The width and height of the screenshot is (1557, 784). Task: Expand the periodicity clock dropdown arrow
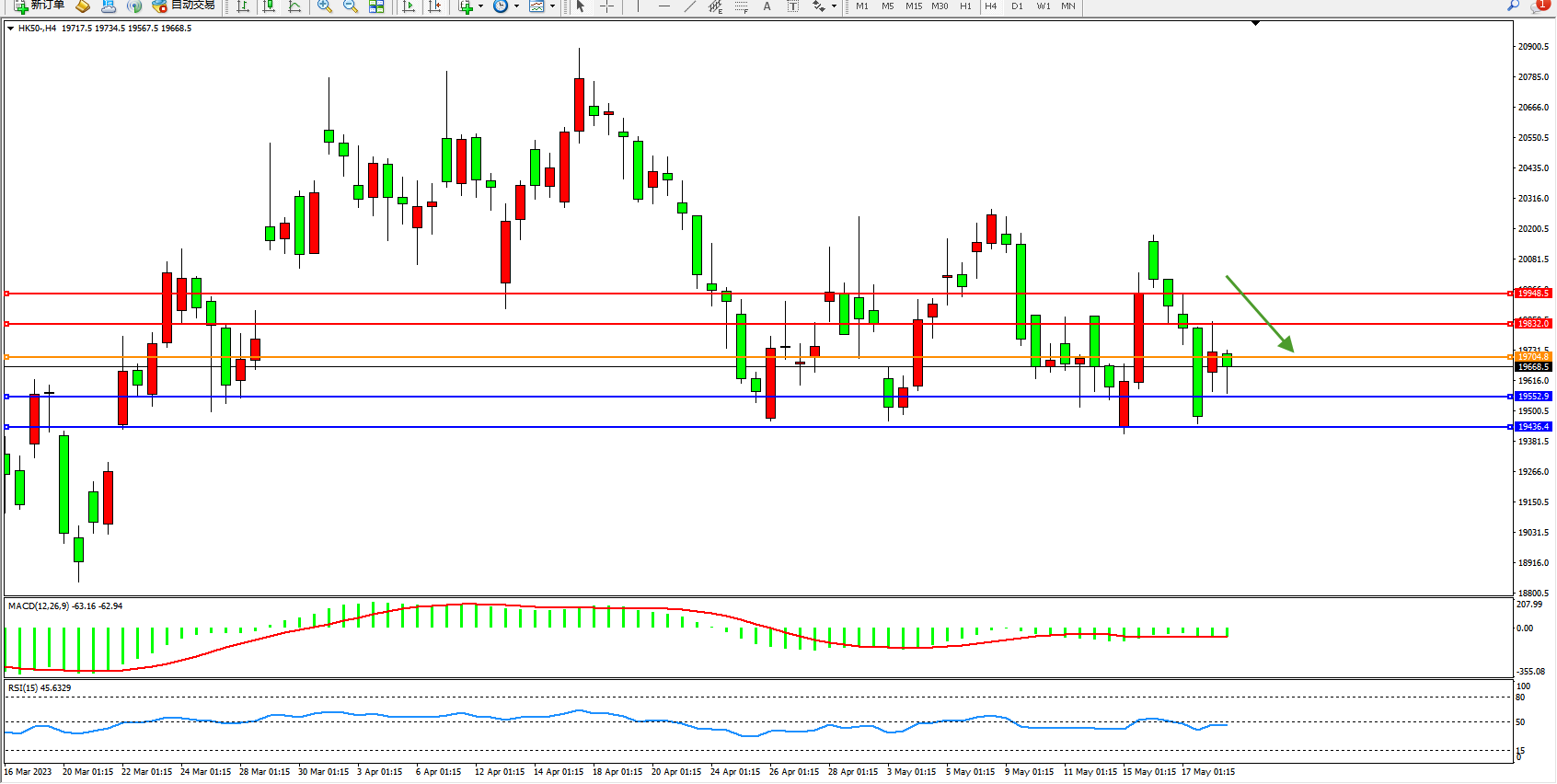click(x=516, y=6)
